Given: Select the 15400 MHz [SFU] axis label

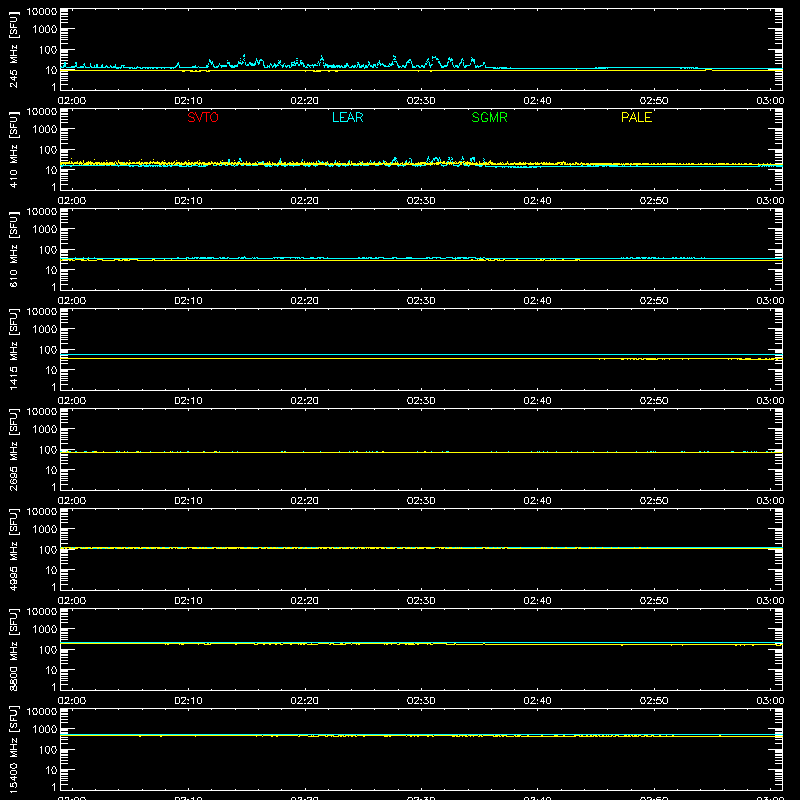Looking at the screenshot, I should (14, 749).
